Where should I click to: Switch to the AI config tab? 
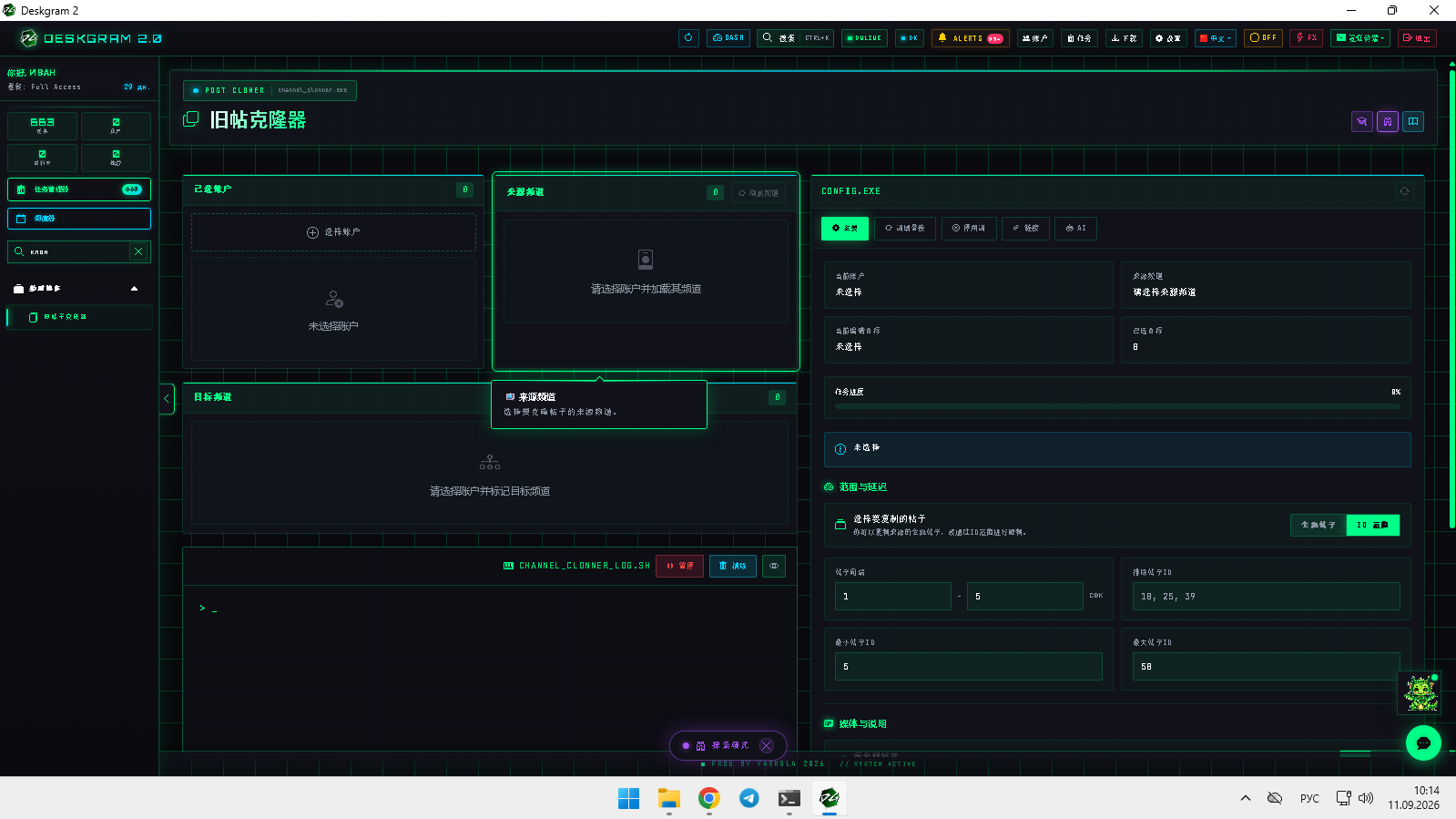click(x=1075, y=228)
